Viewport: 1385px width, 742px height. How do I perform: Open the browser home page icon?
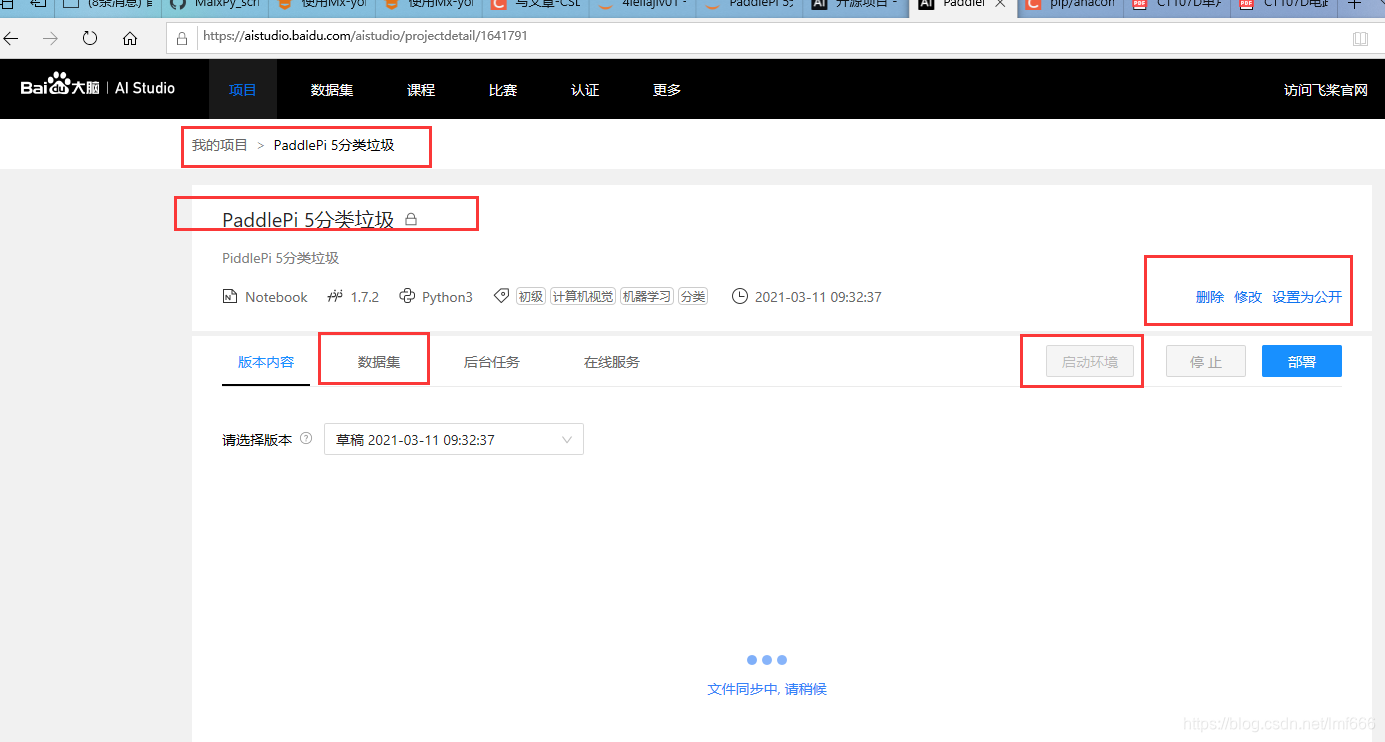click(x=130, y=38)
